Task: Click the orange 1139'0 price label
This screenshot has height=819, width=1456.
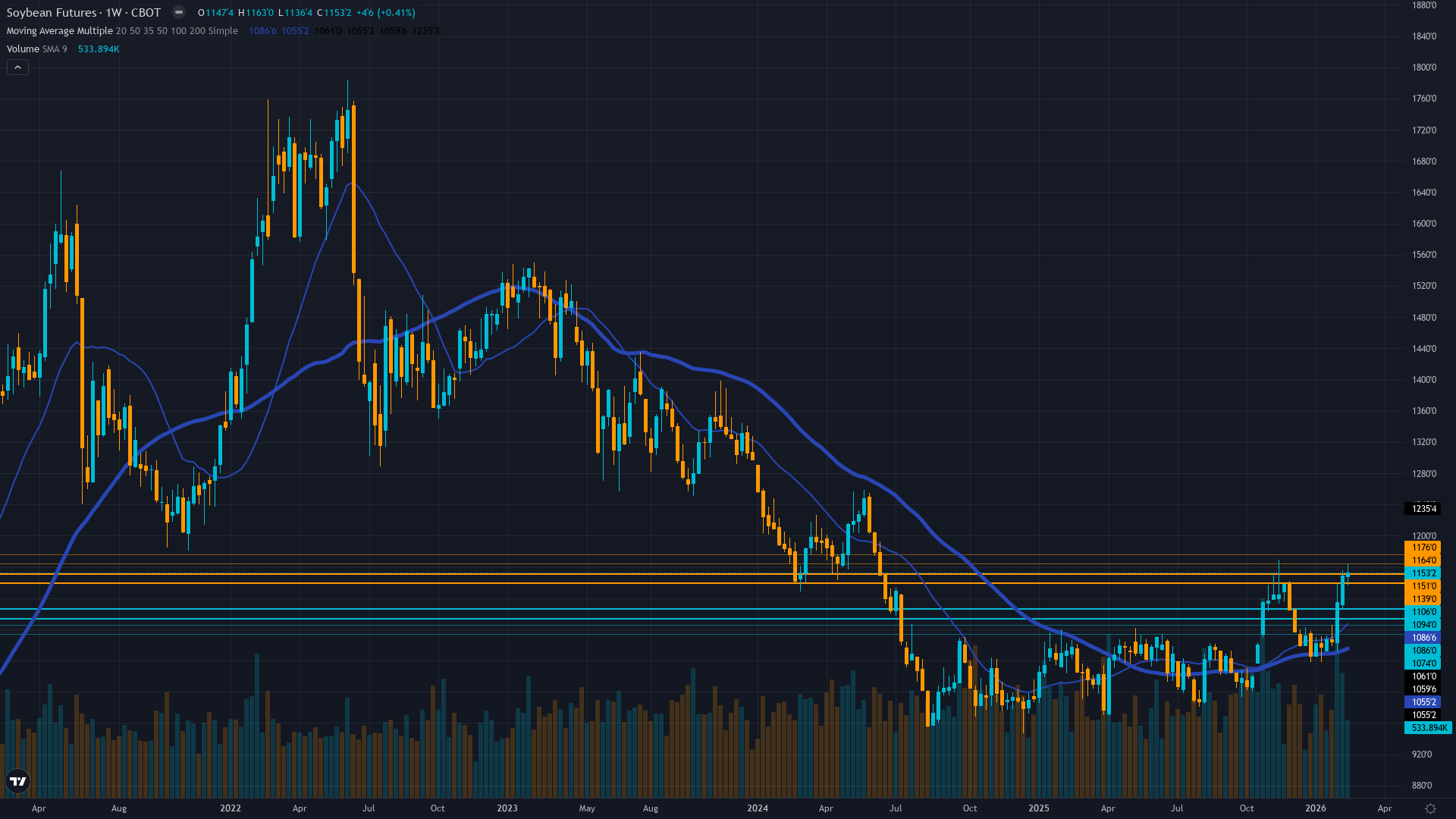Action: tap(1423, 599)
